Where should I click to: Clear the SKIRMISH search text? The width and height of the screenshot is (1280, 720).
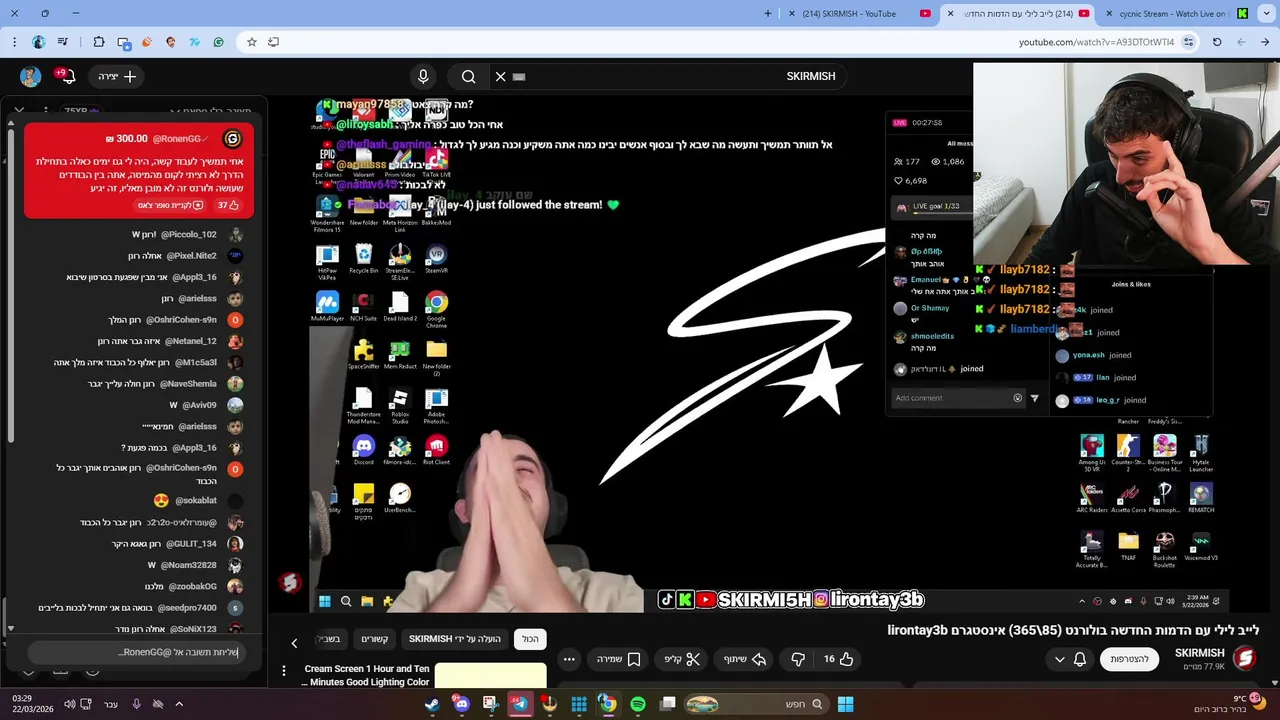pos(501,76)
